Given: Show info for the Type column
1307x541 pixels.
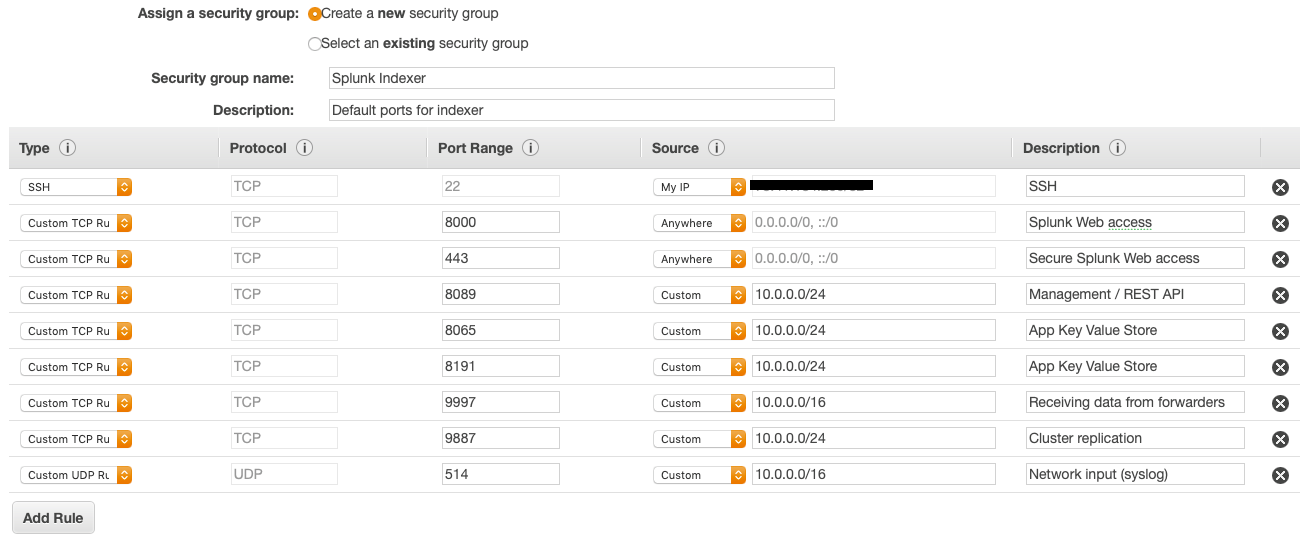Looking at the screenshot, I should point(67,148).
